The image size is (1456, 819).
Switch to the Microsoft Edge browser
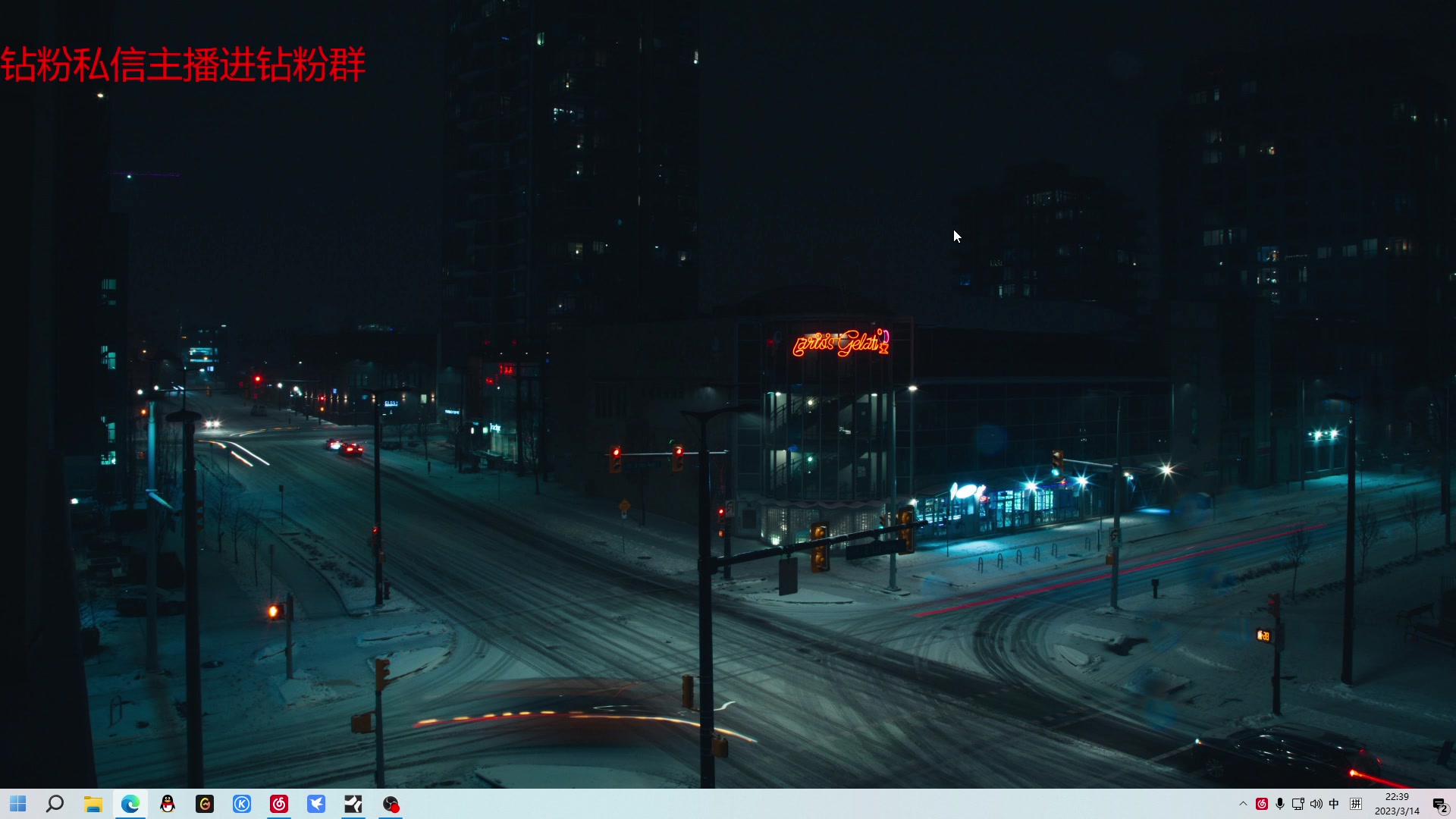point(130,804)
